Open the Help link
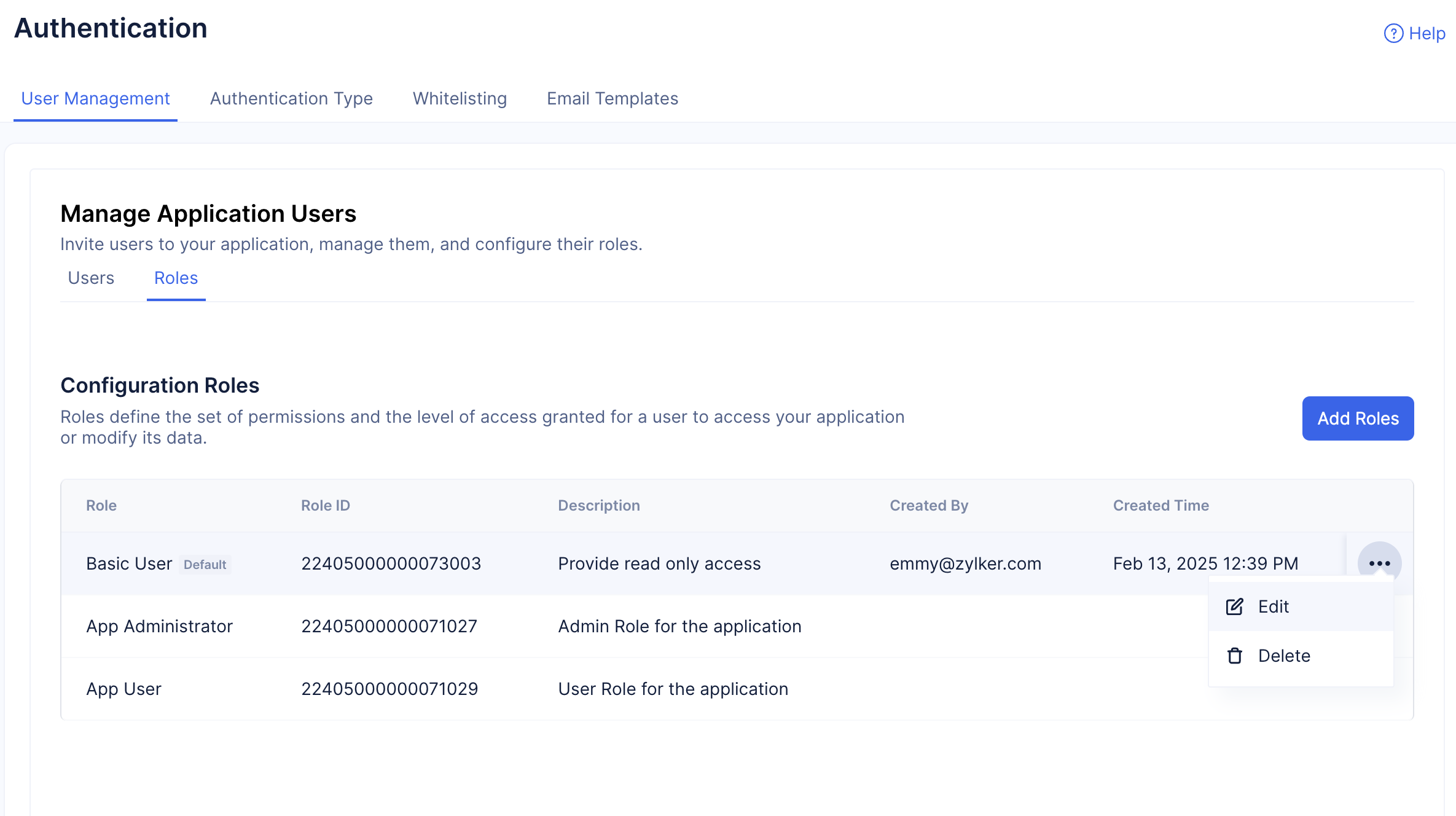The width and height of the screenshot is (1456, 816). point(1414,33)
